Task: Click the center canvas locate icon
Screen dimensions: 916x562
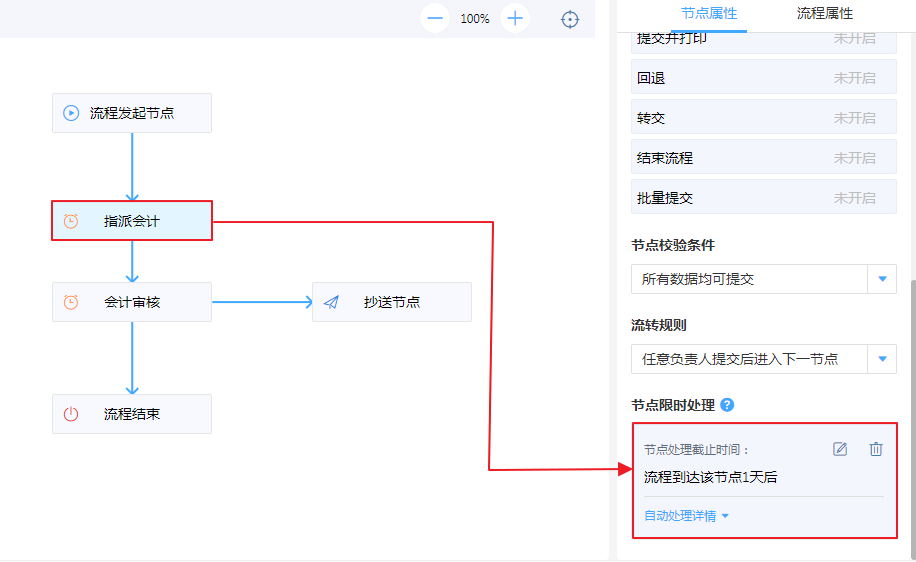Action: coord(570,19)
